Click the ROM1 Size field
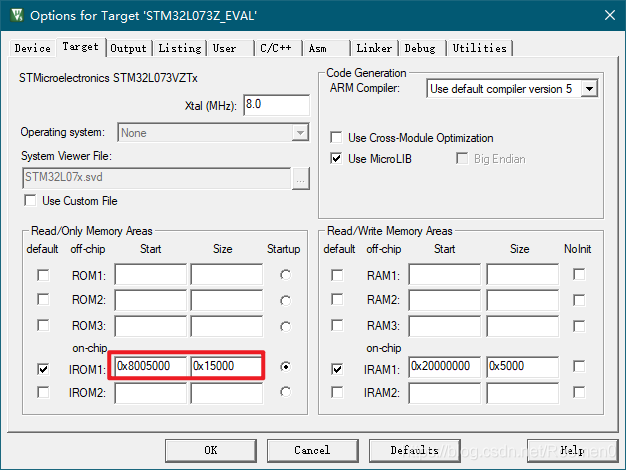This screenshot has width=626, height=470. tap(227, 274)
